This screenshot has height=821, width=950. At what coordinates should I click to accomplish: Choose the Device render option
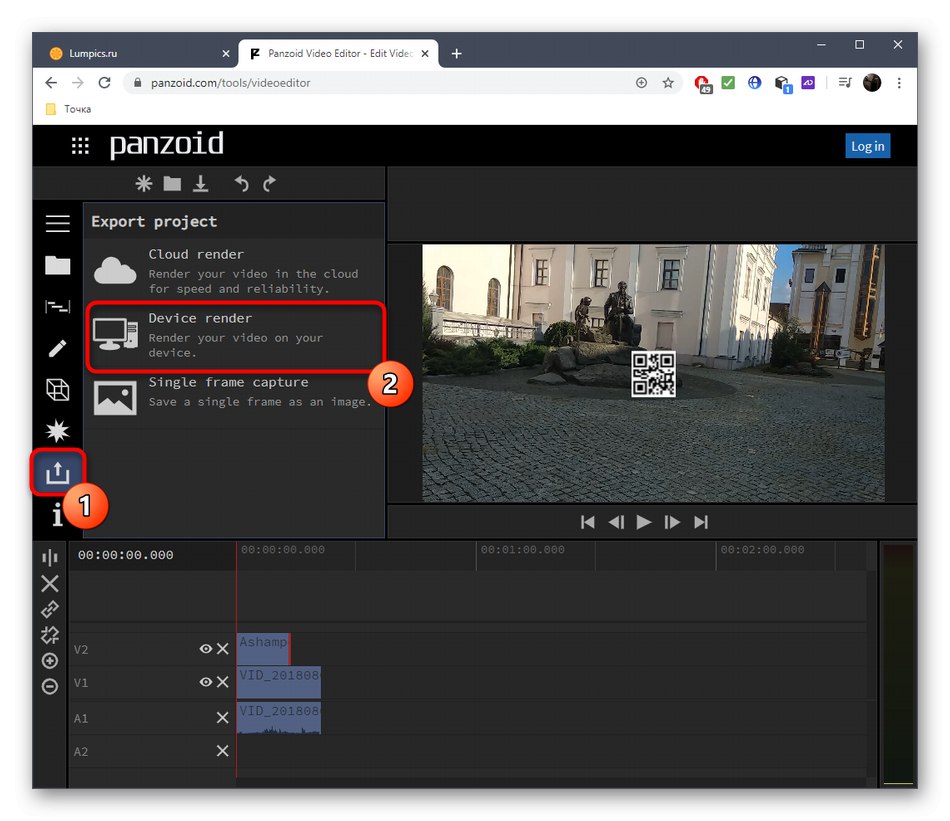point(235,337)
